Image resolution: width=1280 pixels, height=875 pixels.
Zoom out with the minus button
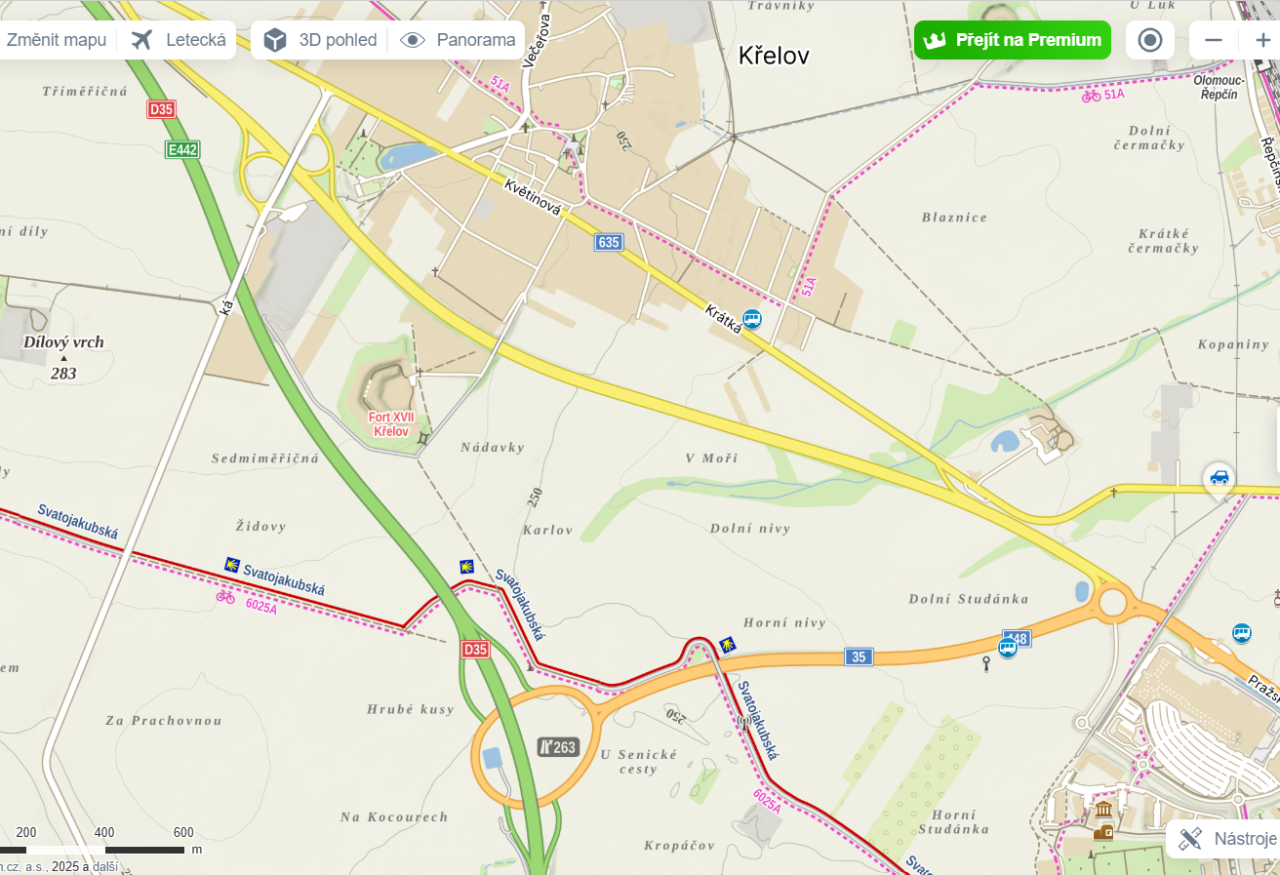1214,40
